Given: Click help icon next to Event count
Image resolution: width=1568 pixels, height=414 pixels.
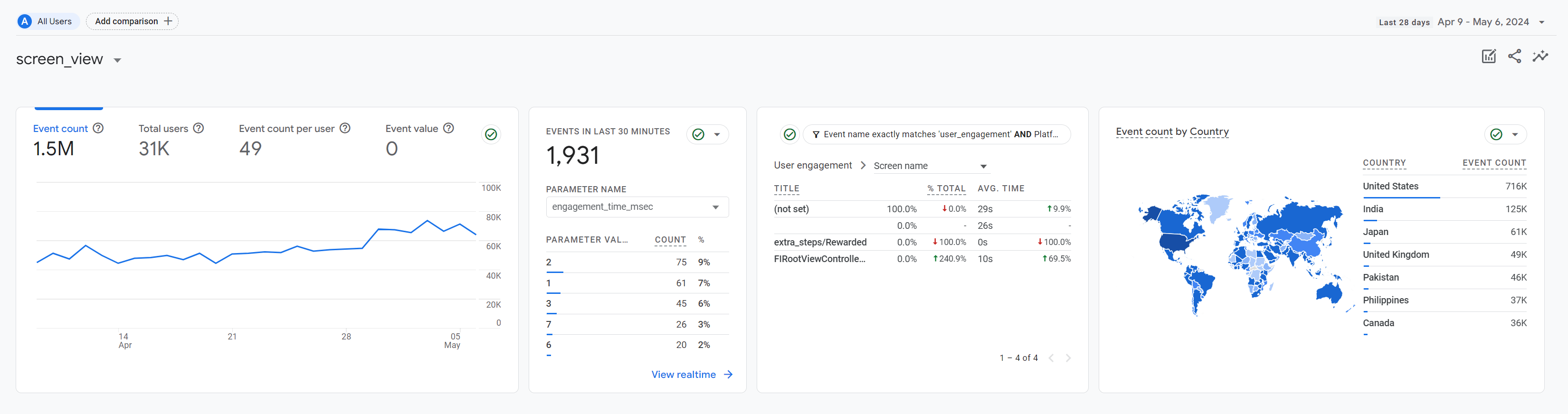Looking at the screenshot, I should tap(98, 129).
